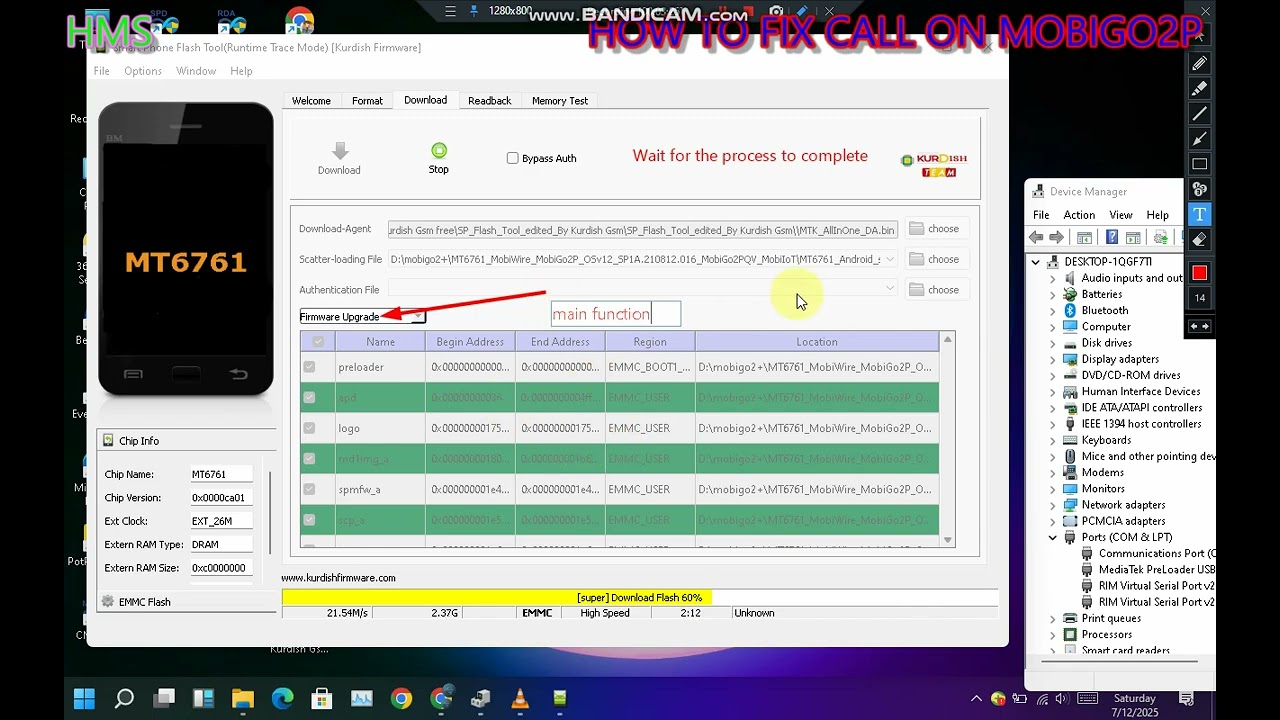Click the Scatter-loading File path field

643,259
